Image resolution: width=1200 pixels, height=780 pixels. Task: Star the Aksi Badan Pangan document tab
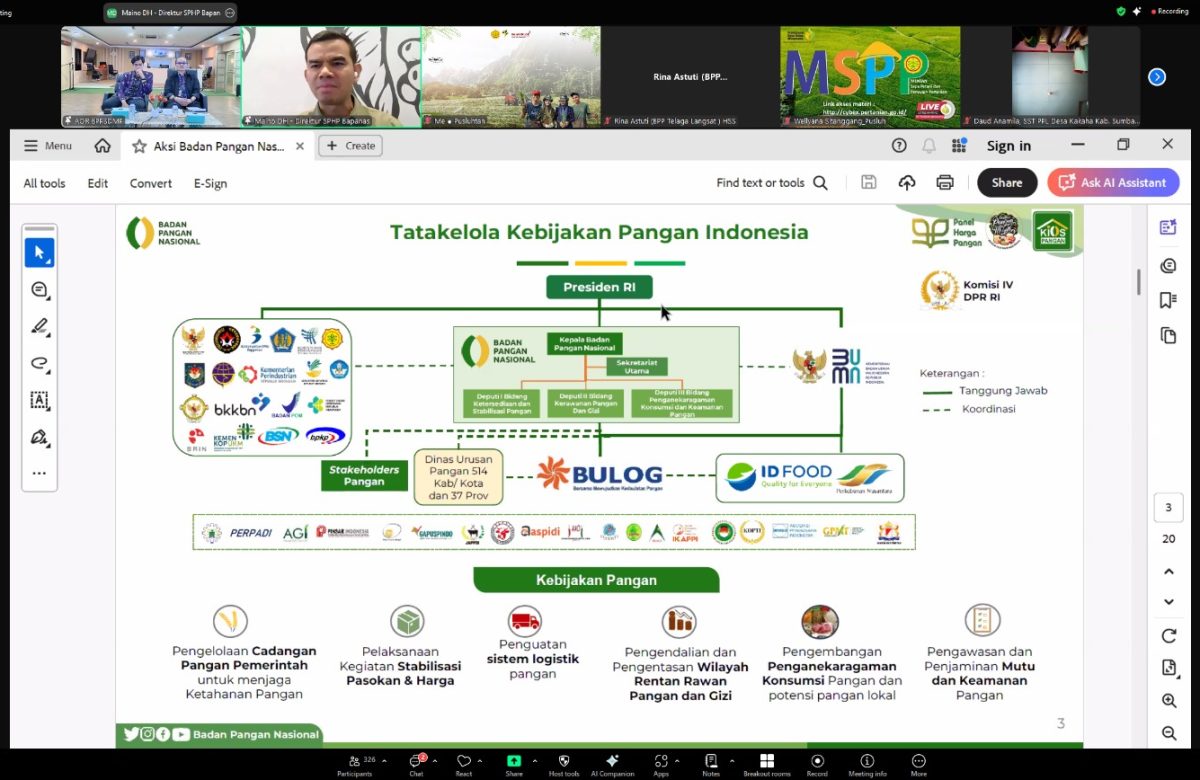(x=140, y=146)
